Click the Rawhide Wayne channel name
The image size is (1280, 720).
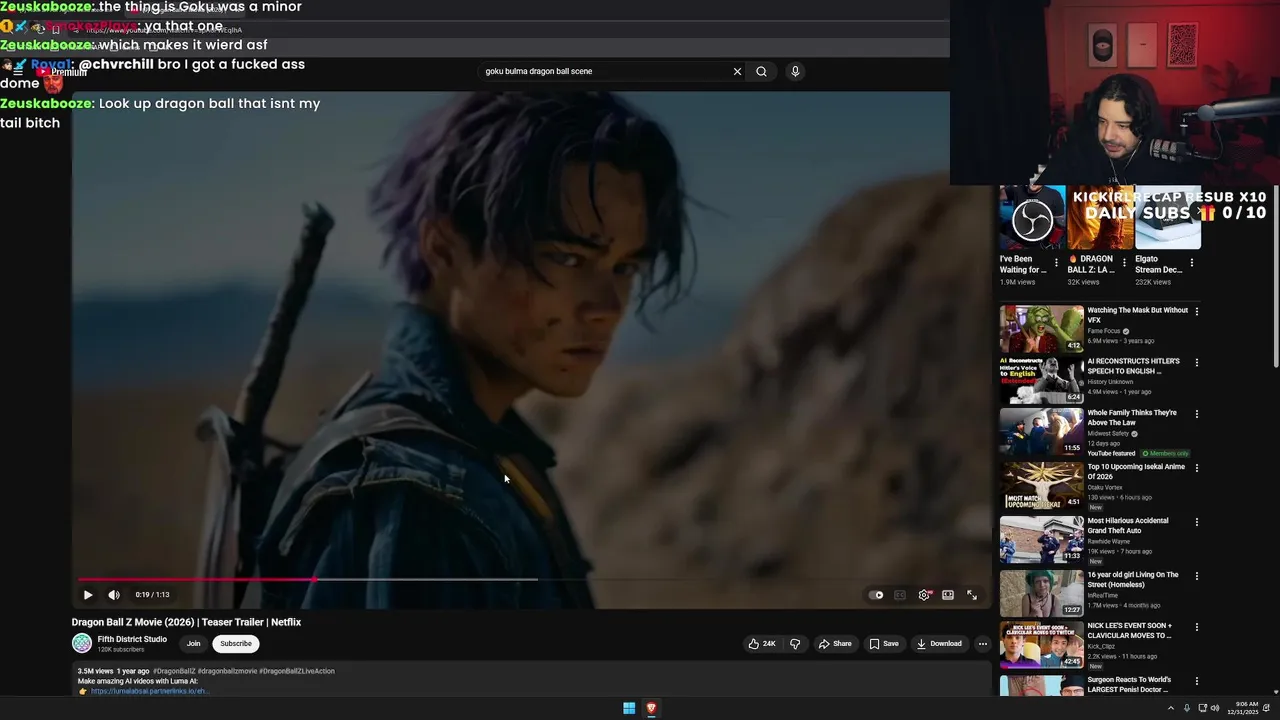pyautogui.click(x=1109, y=542)
